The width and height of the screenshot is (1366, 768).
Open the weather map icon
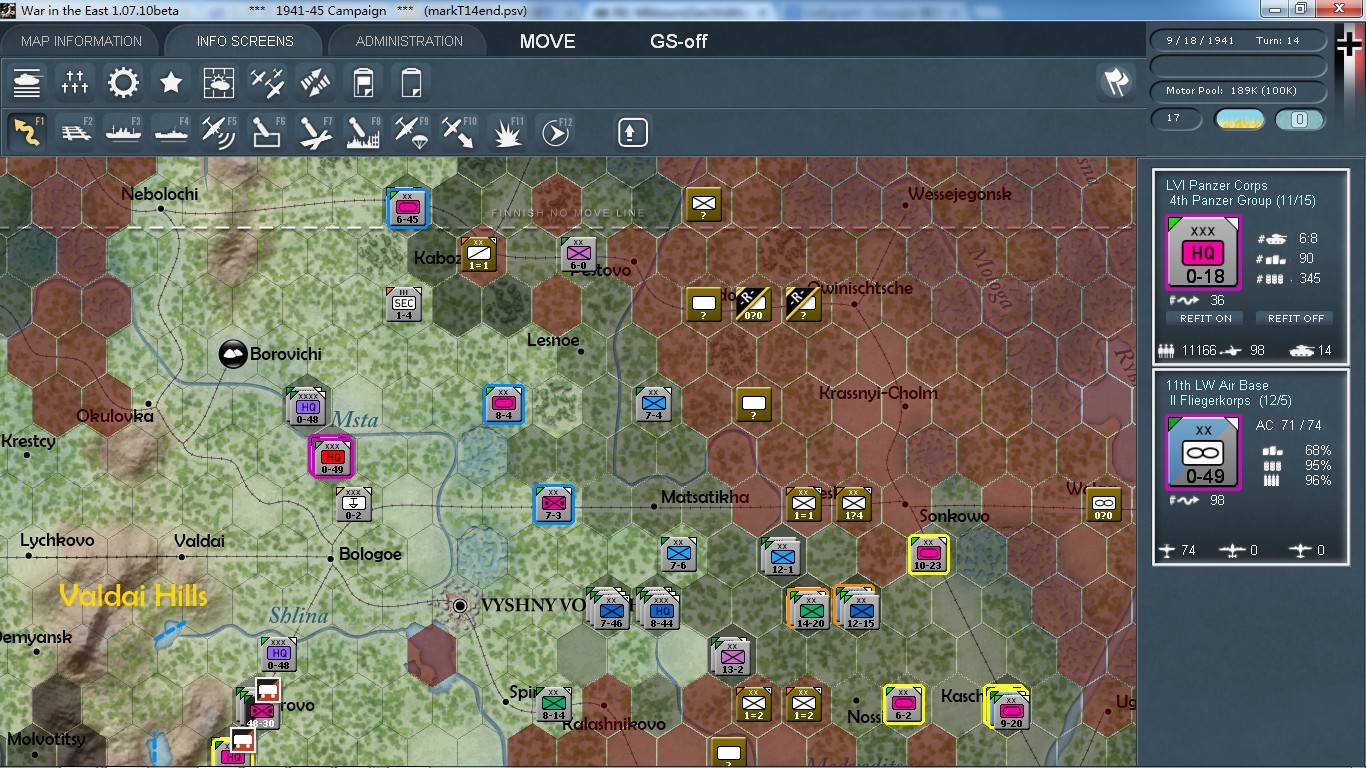point(219,82)
